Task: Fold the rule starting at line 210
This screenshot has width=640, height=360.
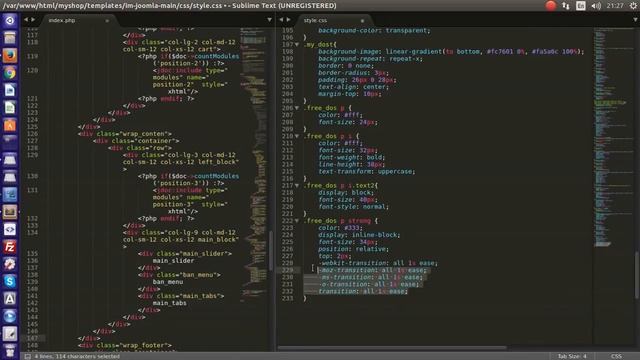Action: 297,136
